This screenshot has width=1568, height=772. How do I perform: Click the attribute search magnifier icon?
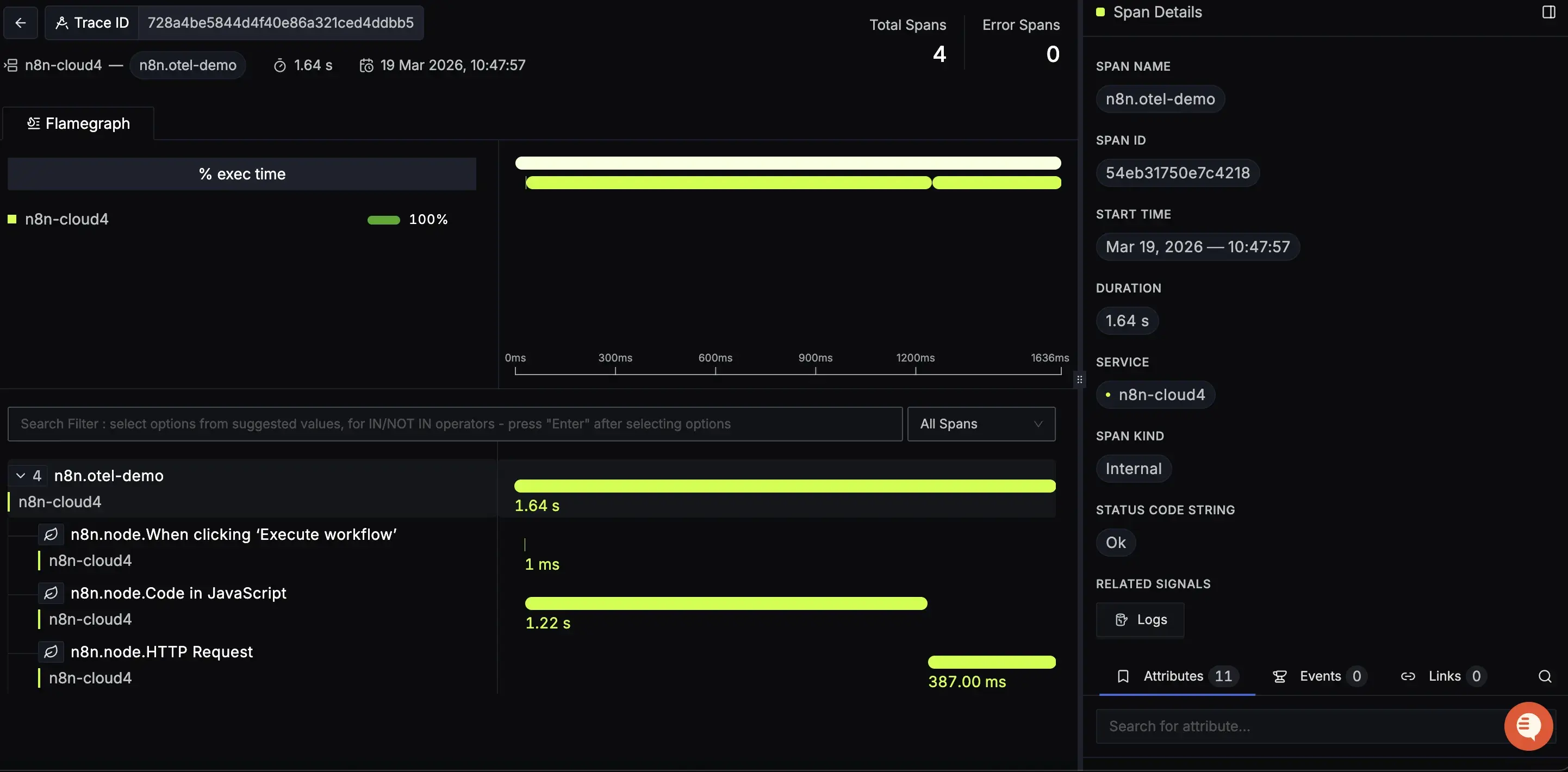pos(1544,676)
